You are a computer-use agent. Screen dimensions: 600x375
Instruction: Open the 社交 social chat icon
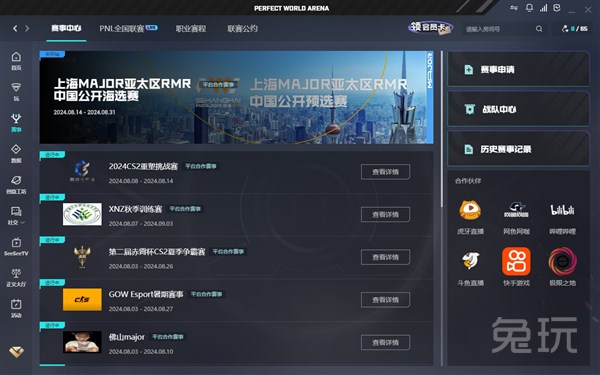[x=16, y=211]
